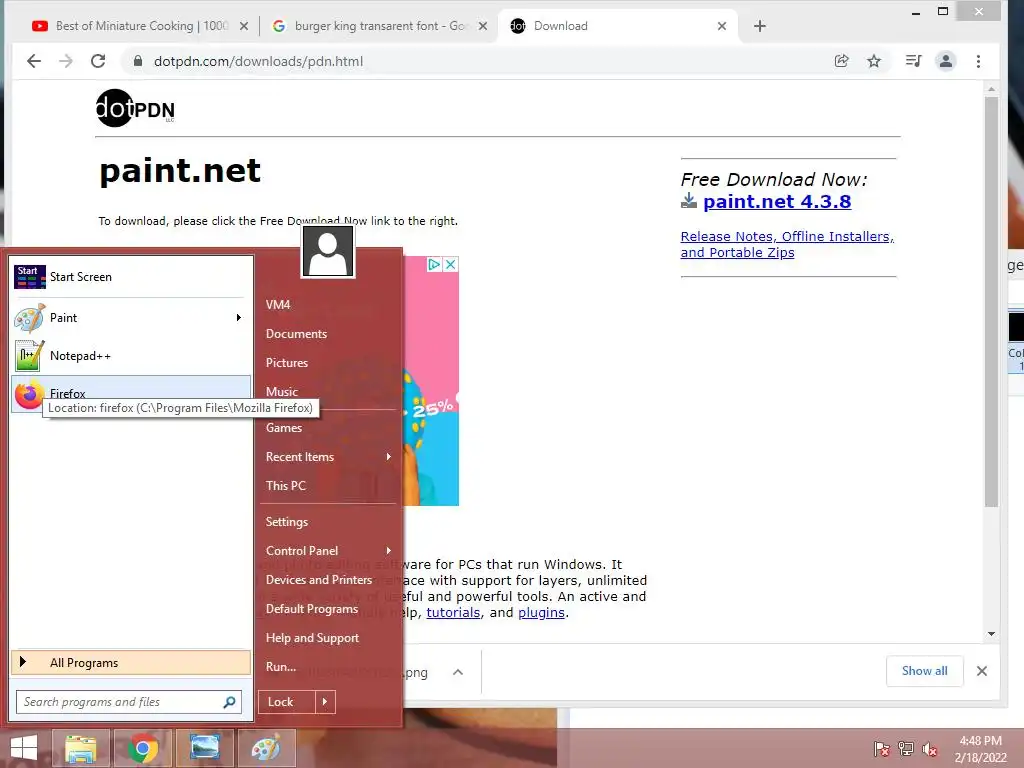The width and height of the screenshot is (1024, 768).
Task: Open a new Chrome tab
Action: [760, 26]
